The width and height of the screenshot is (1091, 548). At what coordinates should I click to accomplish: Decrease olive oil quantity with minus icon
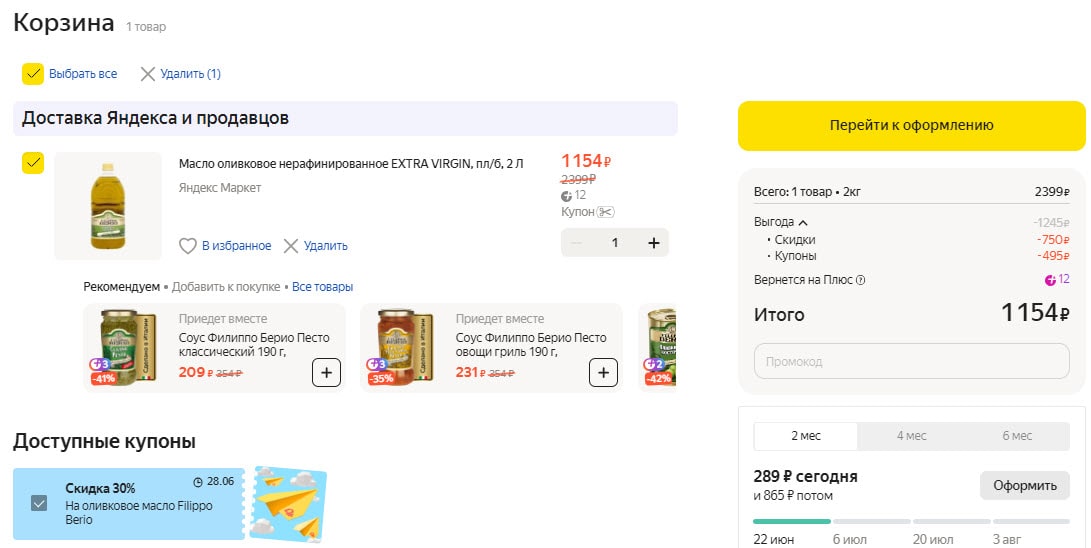[576, 243]
